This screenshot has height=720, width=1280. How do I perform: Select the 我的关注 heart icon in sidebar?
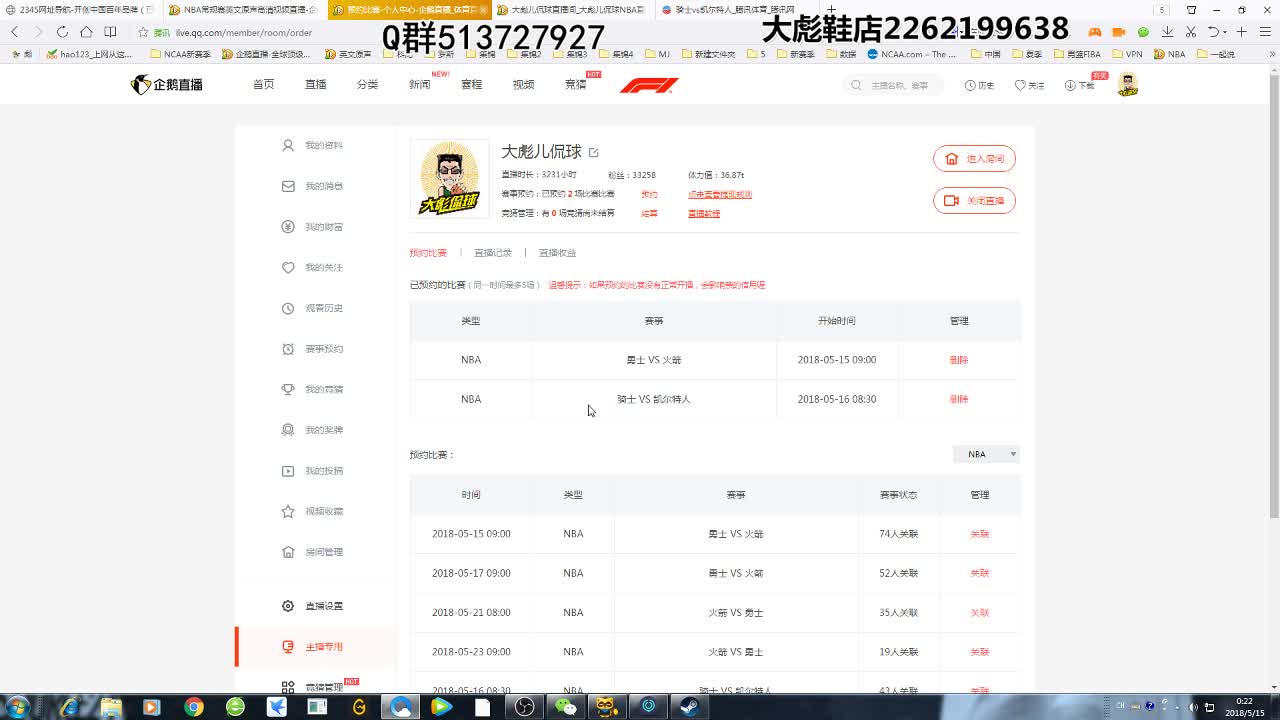288,268
